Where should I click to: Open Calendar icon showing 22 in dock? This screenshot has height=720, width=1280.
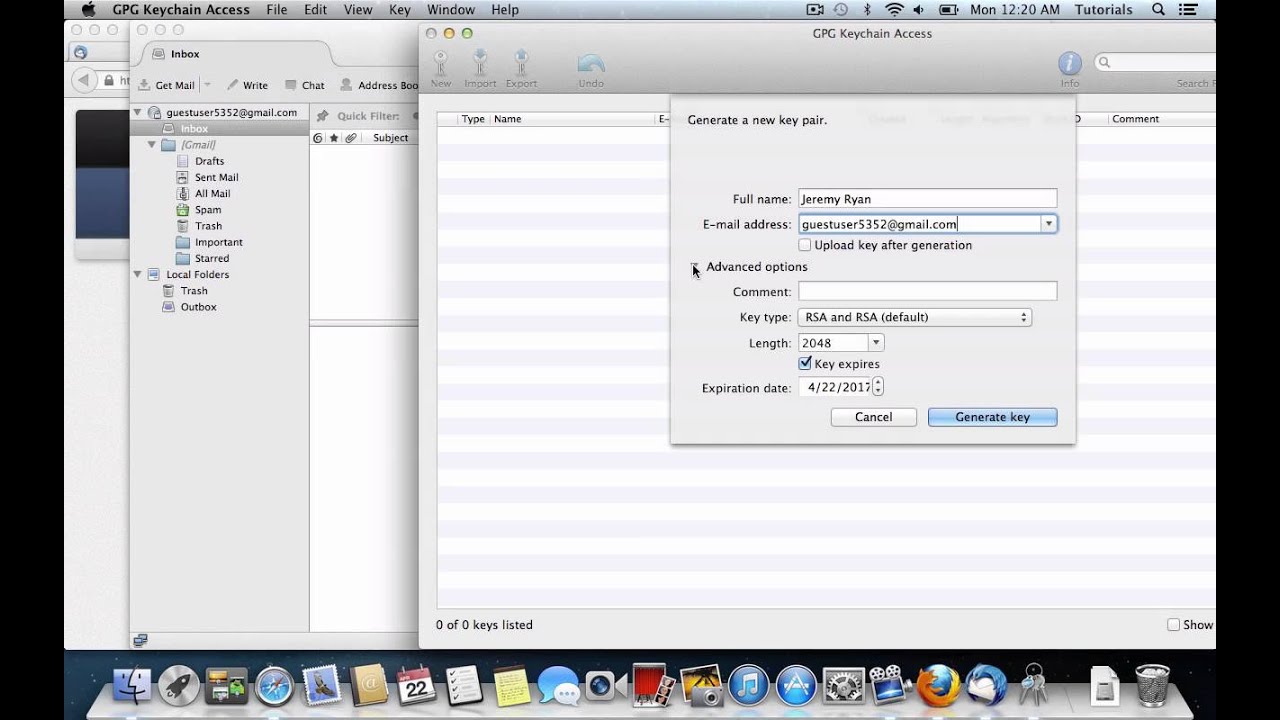tap(416, 686)
